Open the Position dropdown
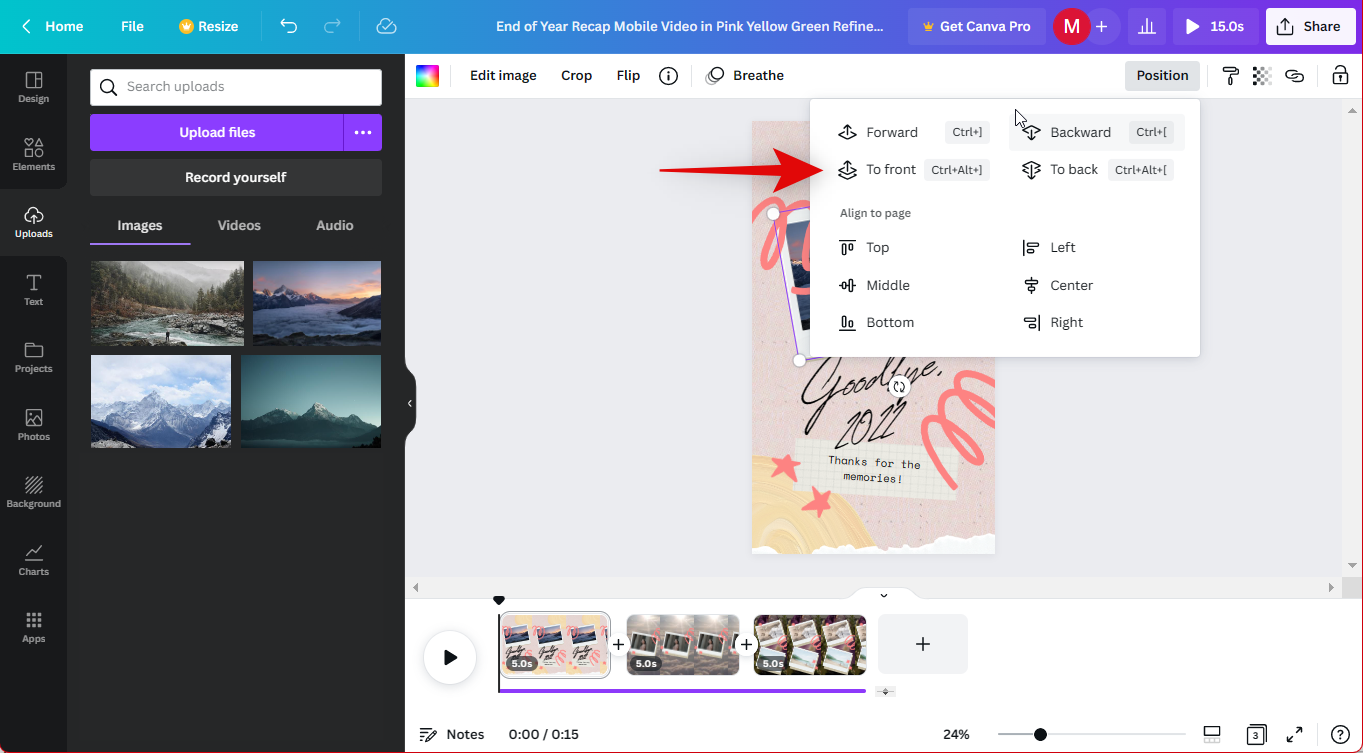This screenshot has height=753, width=1363. click(1162, 76)
